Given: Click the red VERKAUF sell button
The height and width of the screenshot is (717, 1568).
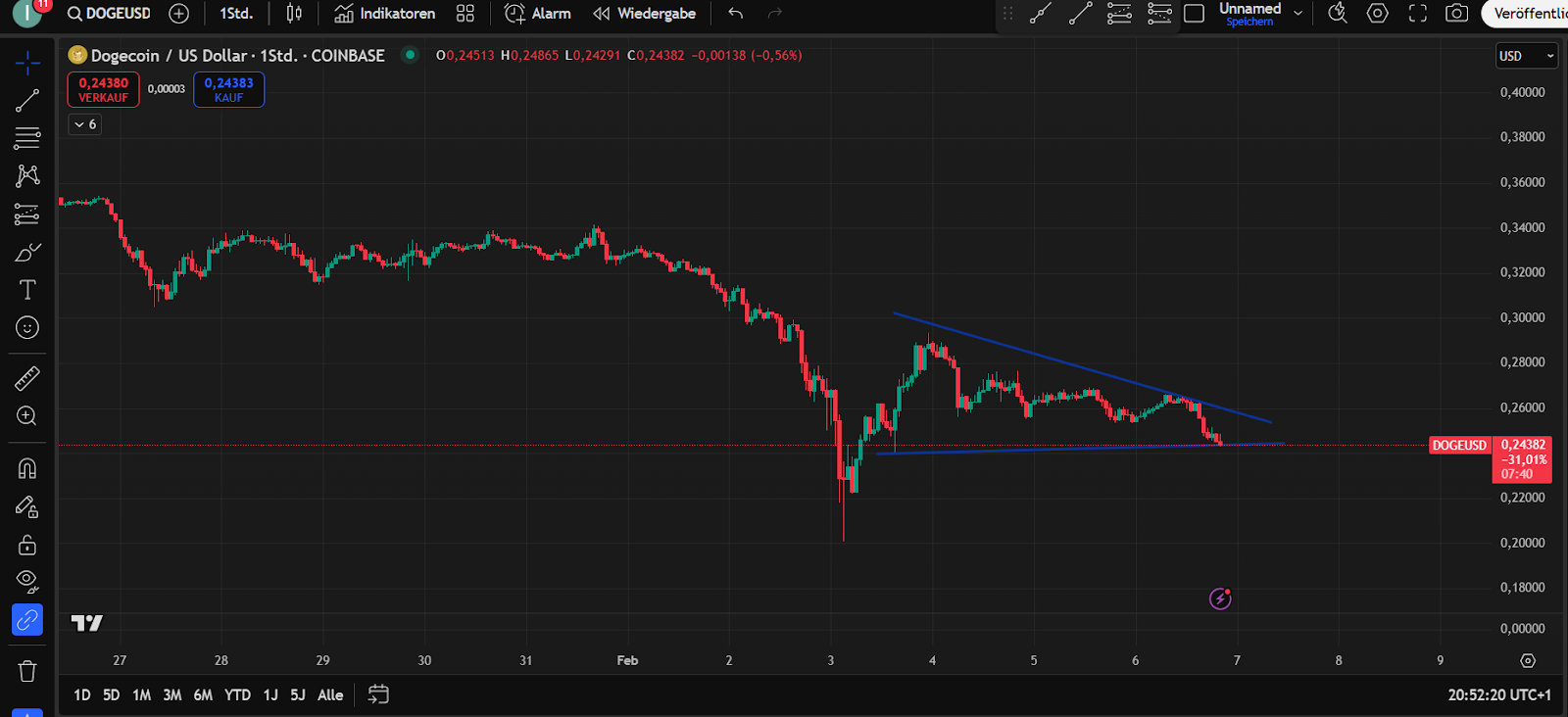Looking at the screenshot, I should click(x=103, y=89).
